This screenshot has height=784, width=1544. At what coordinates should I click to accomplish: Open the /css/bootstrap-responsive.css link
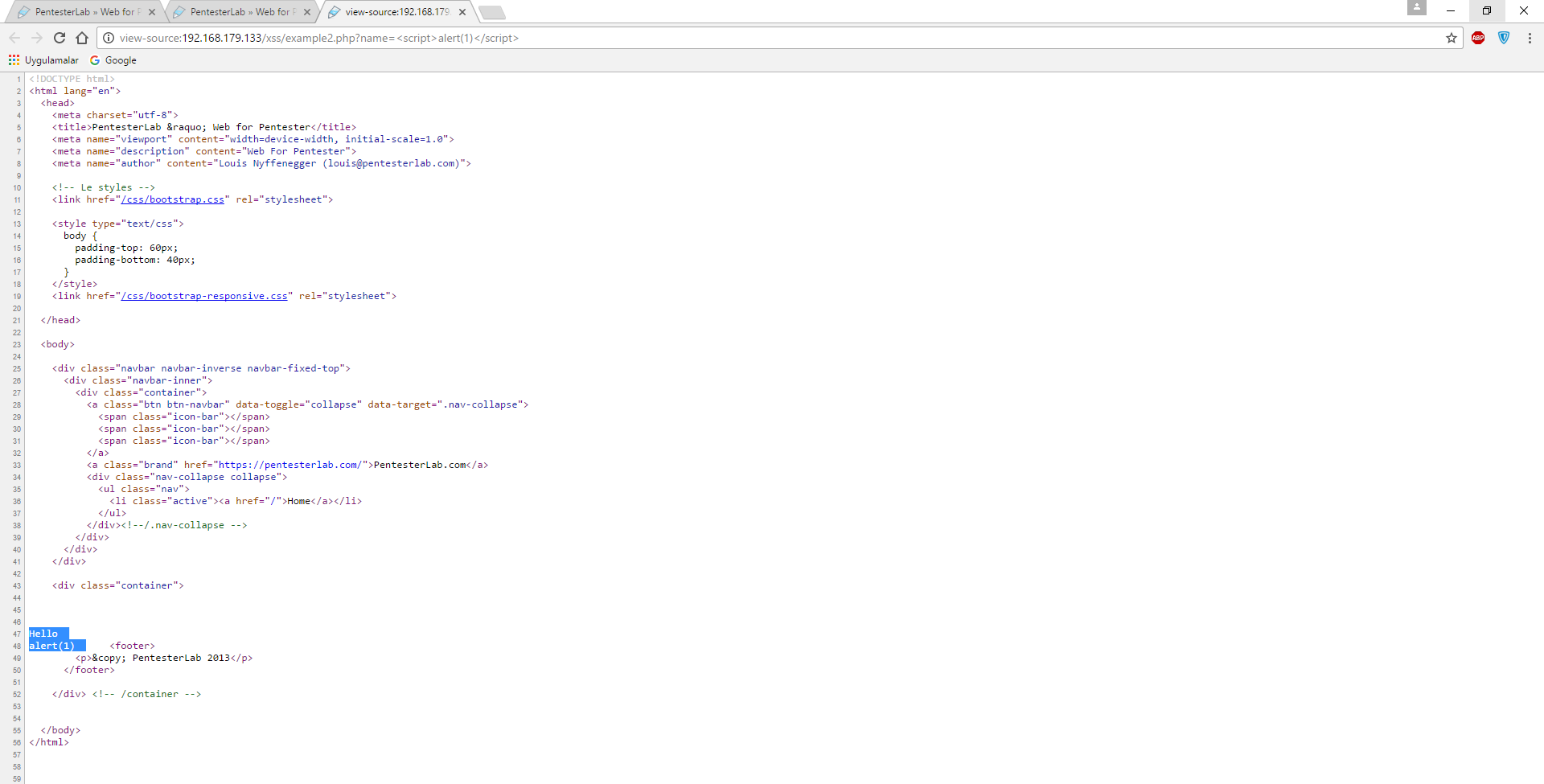(204, 296)
